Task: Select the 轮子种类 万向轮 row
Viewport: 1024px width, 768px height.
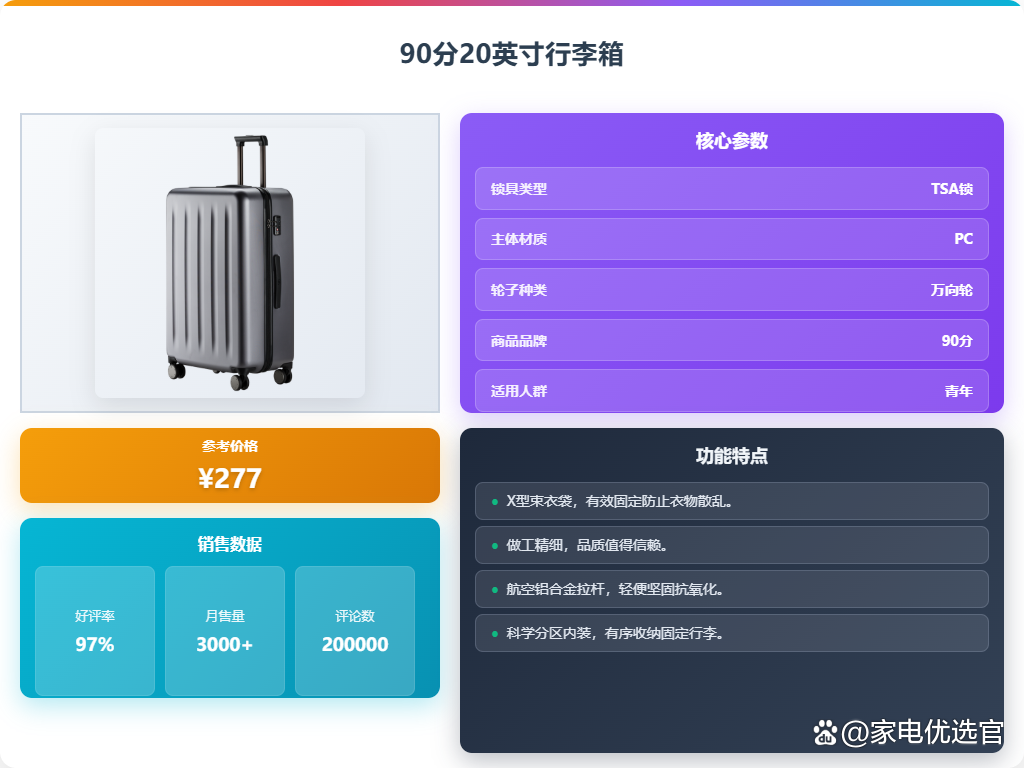Action: [x=731, y=289]
